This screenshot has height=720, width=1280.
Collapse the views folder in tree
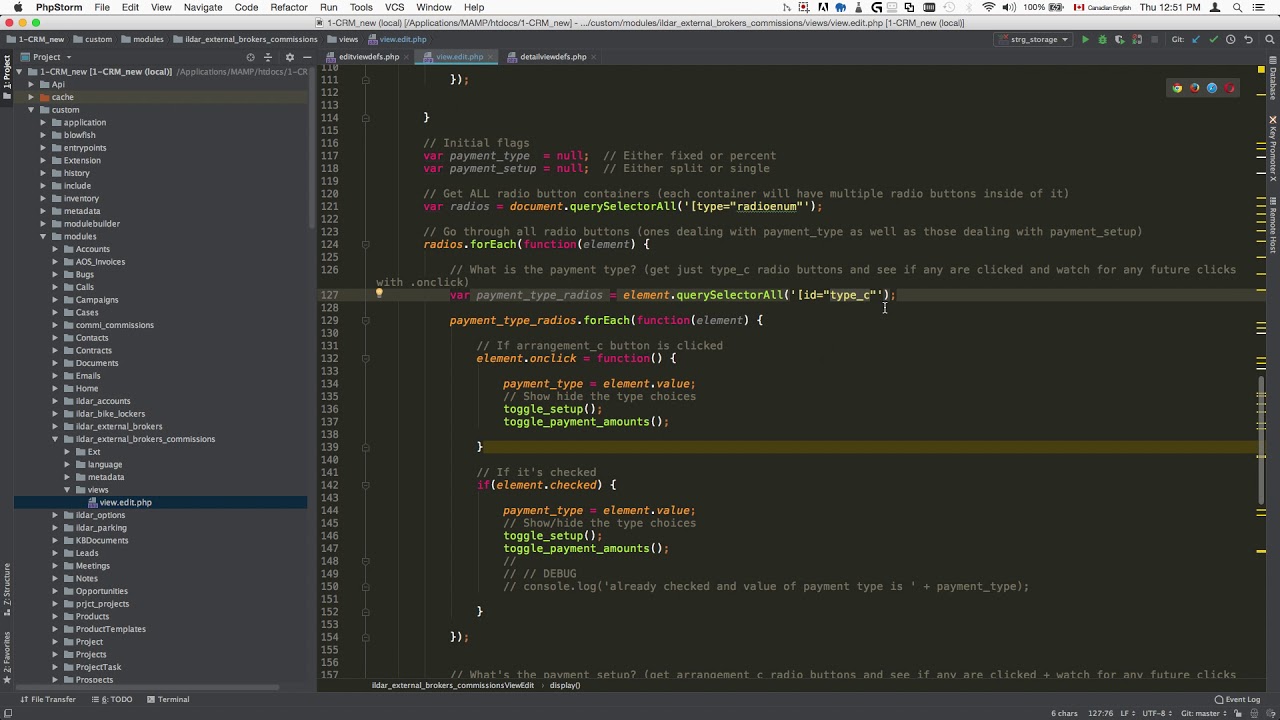[x=67, y=490]
